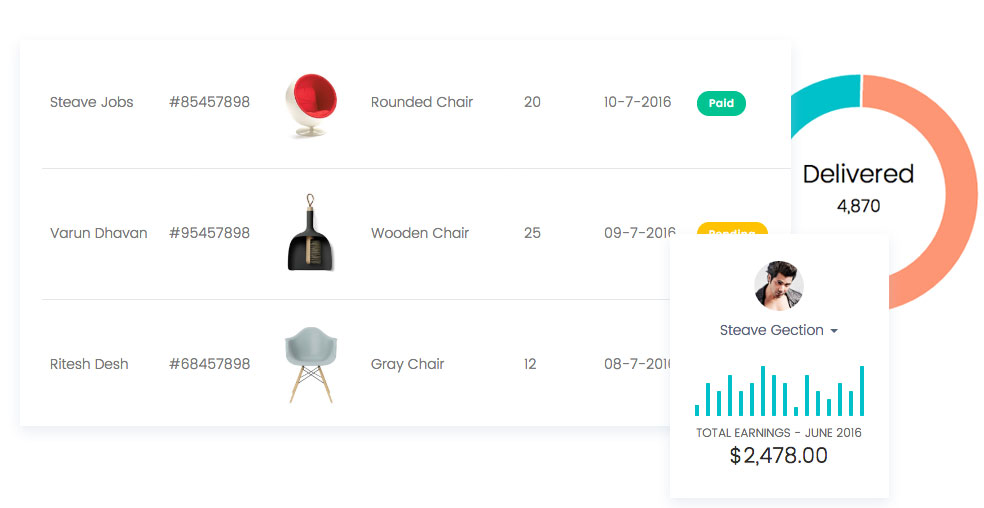Click the $2,478.00 total earnings amount
Image resolution: width=984 pixels, height=508 pixels.
click(778, 456)
